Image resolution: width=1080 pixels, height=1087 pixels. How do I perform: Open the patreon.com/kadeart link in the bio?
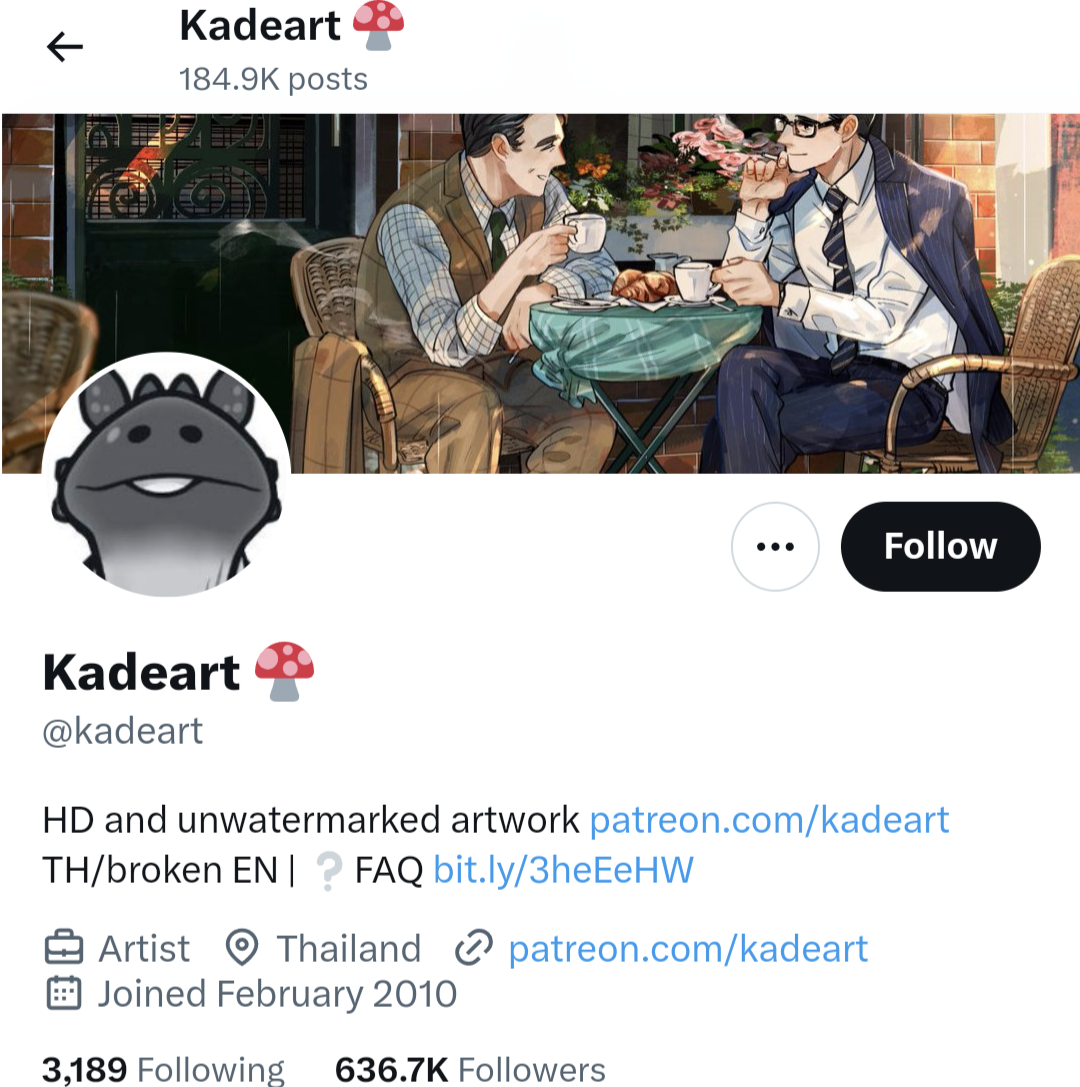tap(769, 820)
